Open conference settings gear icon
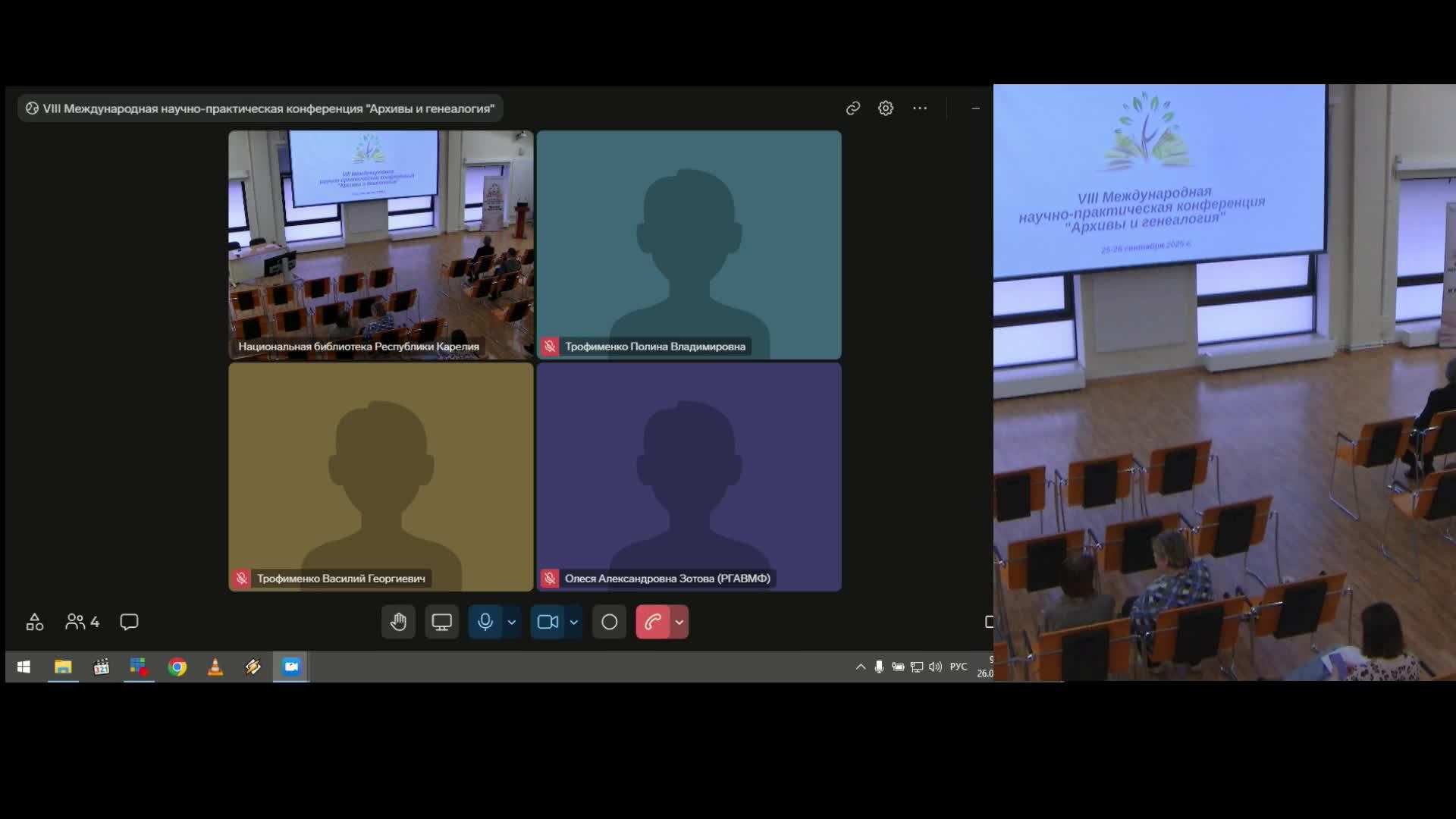This screenshot has height=819, width=1456. coord(886,108)
